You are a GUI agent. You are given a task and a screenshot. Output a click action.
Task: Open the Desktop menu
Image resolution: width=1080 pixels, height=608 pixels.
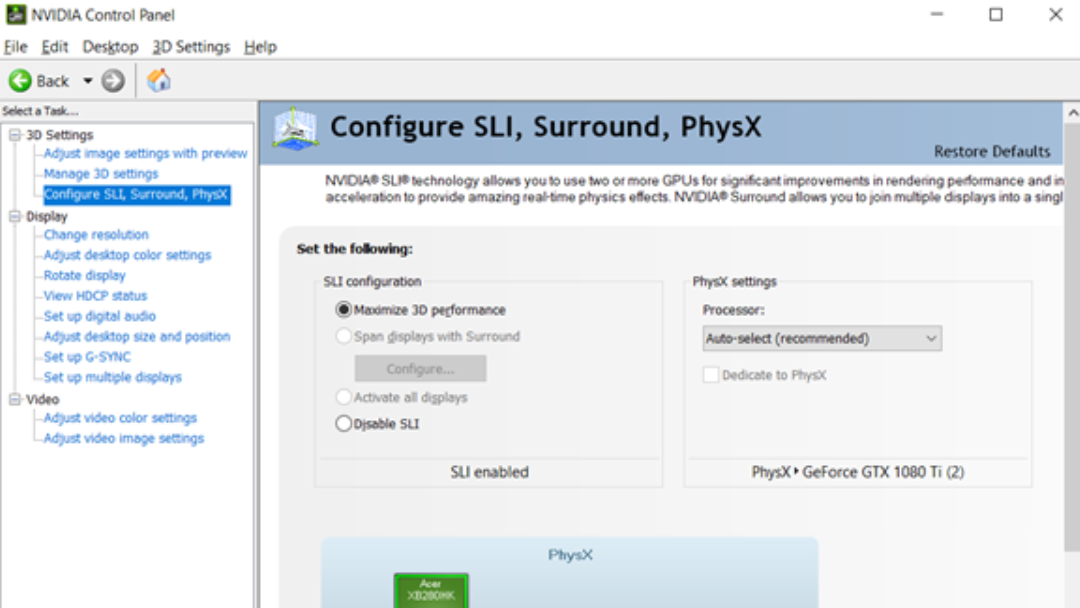click(110, 47)
